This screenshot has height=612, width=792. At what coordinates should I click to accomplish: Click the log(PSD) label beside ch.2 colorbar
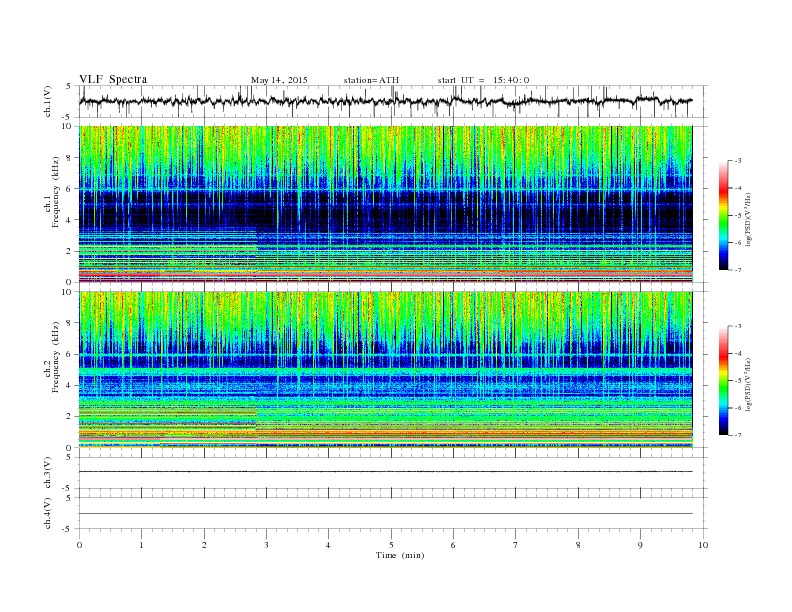(x=749, y=385)
